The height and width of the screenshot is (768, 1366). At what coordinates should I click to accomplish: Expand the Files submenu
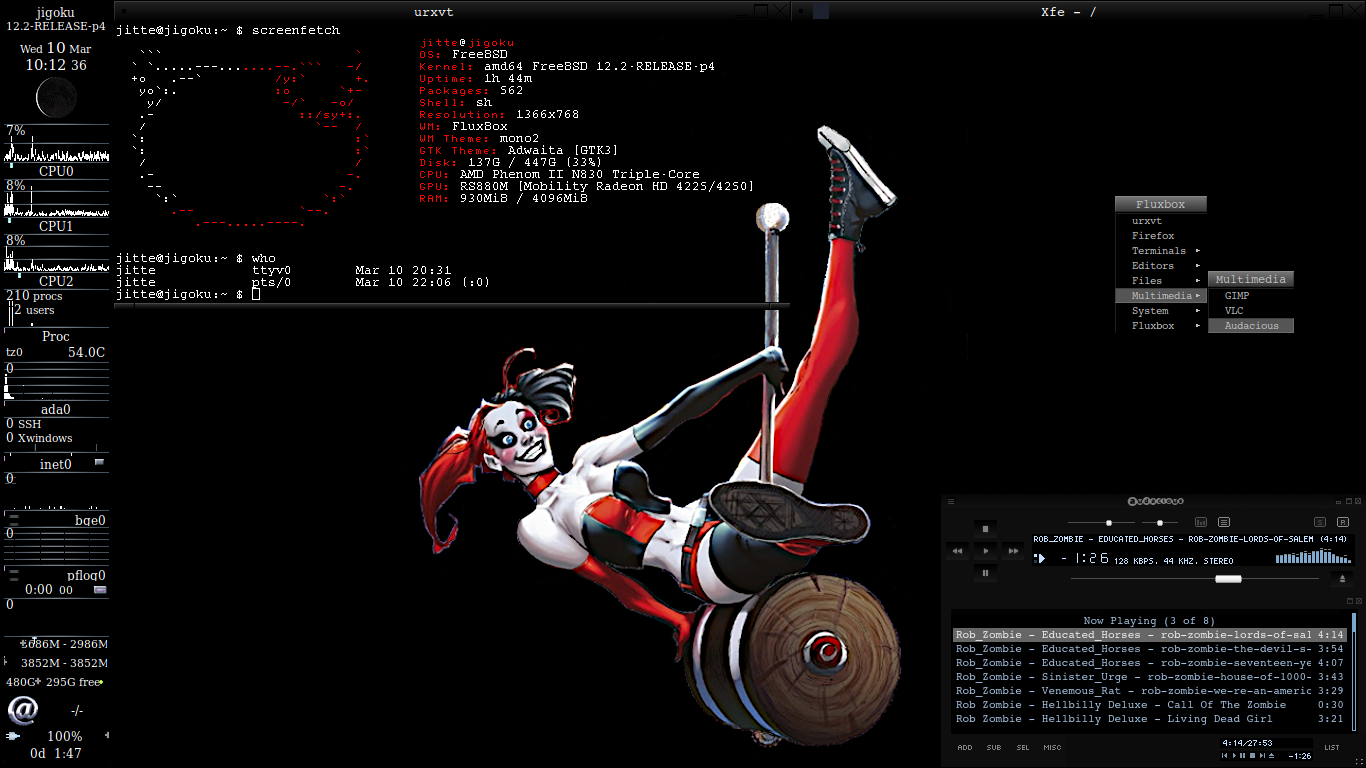click(1161, 281)
